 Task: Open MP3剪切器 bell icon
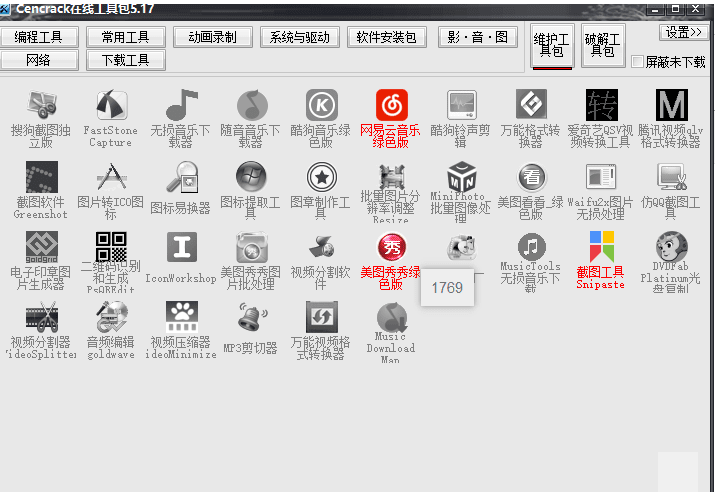(x=252, y=316)
